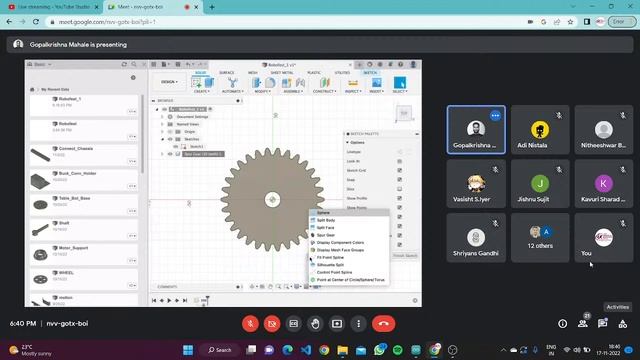Viewport: 640px width, 360px height.
Task: Open the WHEEL file in data panel
Action: tap(83, 279)
